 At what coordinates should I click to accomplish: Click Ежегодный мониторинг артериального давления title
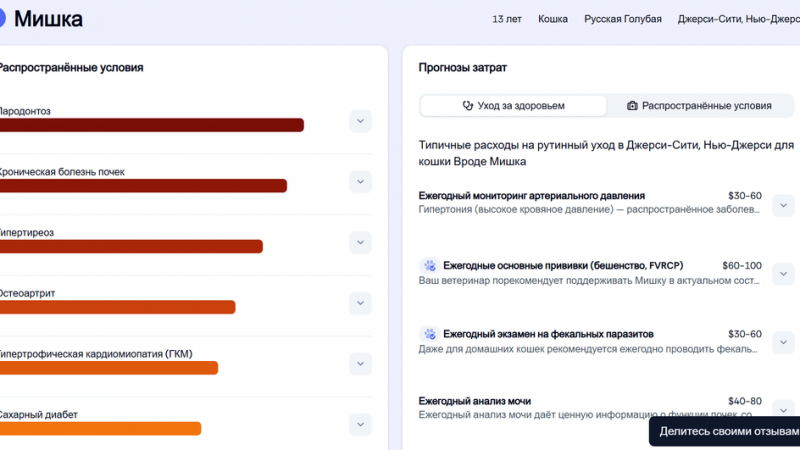click(x=532, y=196)
